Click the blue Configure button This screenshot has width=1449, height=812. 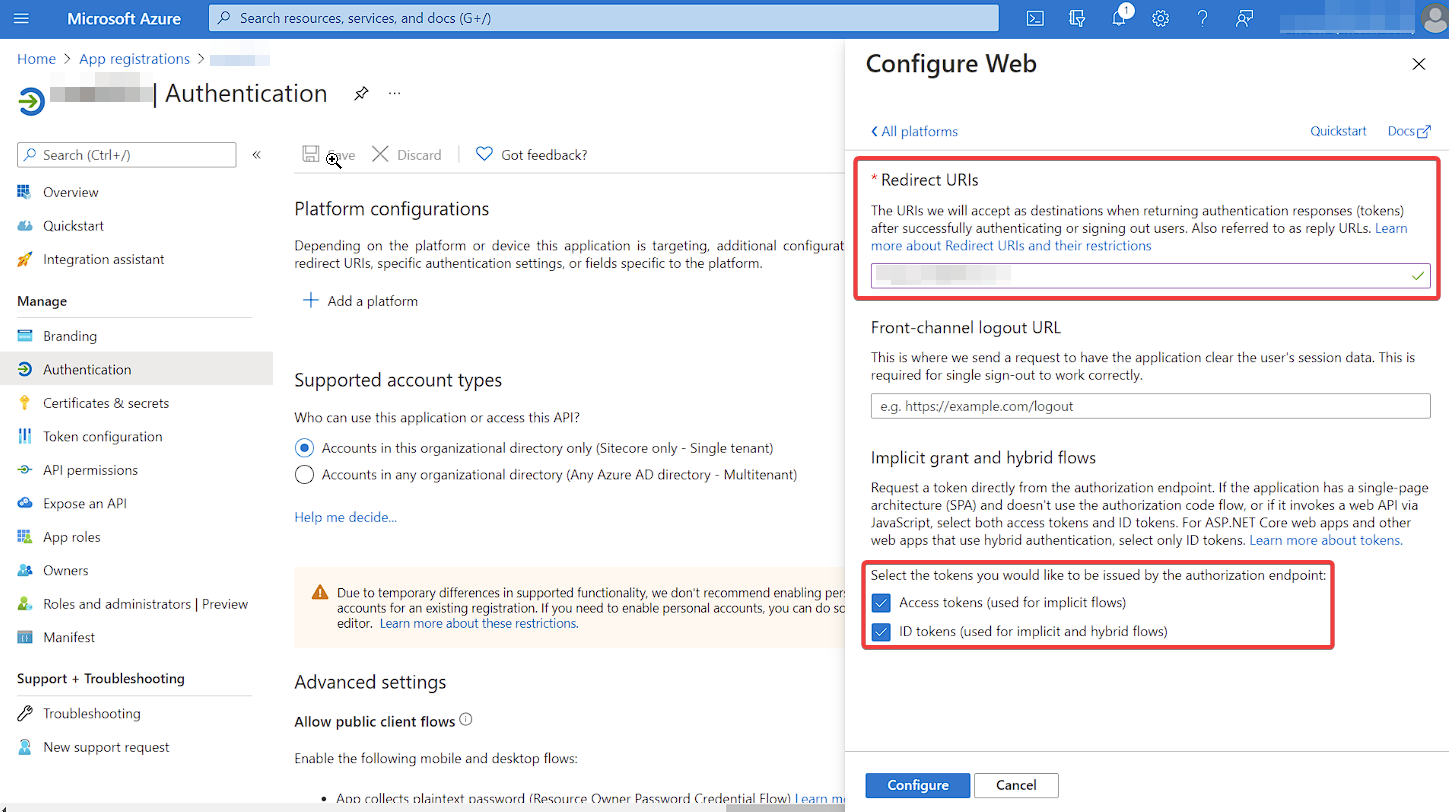tap(917, 785)
